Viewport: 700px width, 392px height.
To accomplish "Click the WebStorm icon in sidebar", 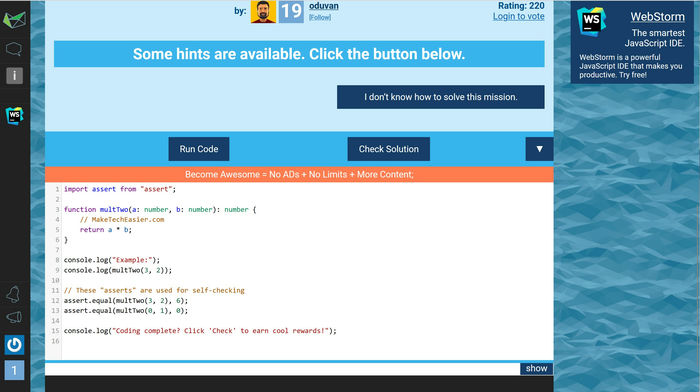I will click(x=14, y=115).
